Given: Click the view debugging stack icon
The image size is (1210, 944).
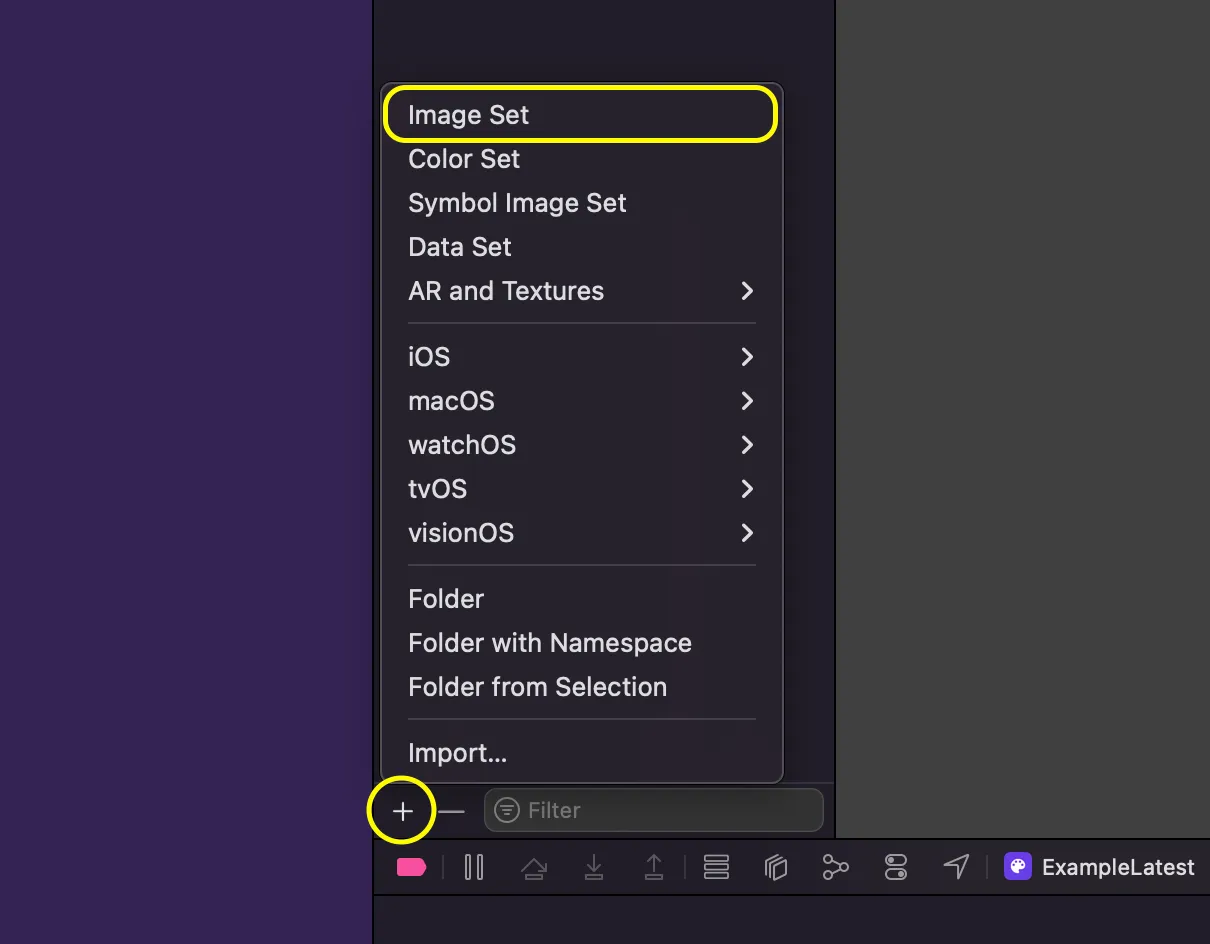Looking at the screenshot, I should (716, 867).
